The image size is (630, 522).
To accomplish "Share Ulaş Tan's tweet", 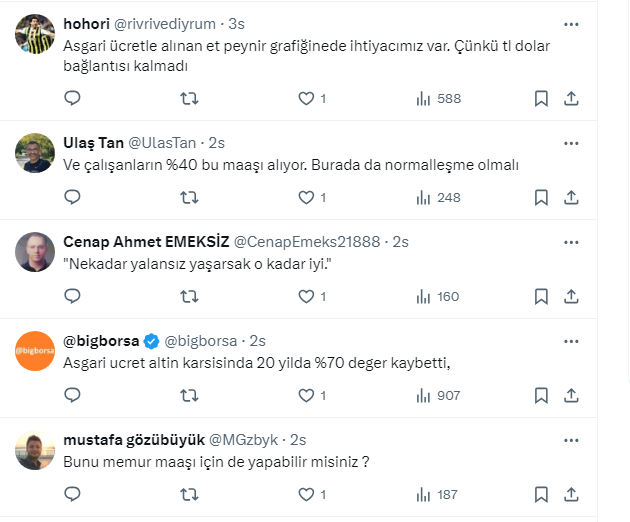I will coord(571,197).
